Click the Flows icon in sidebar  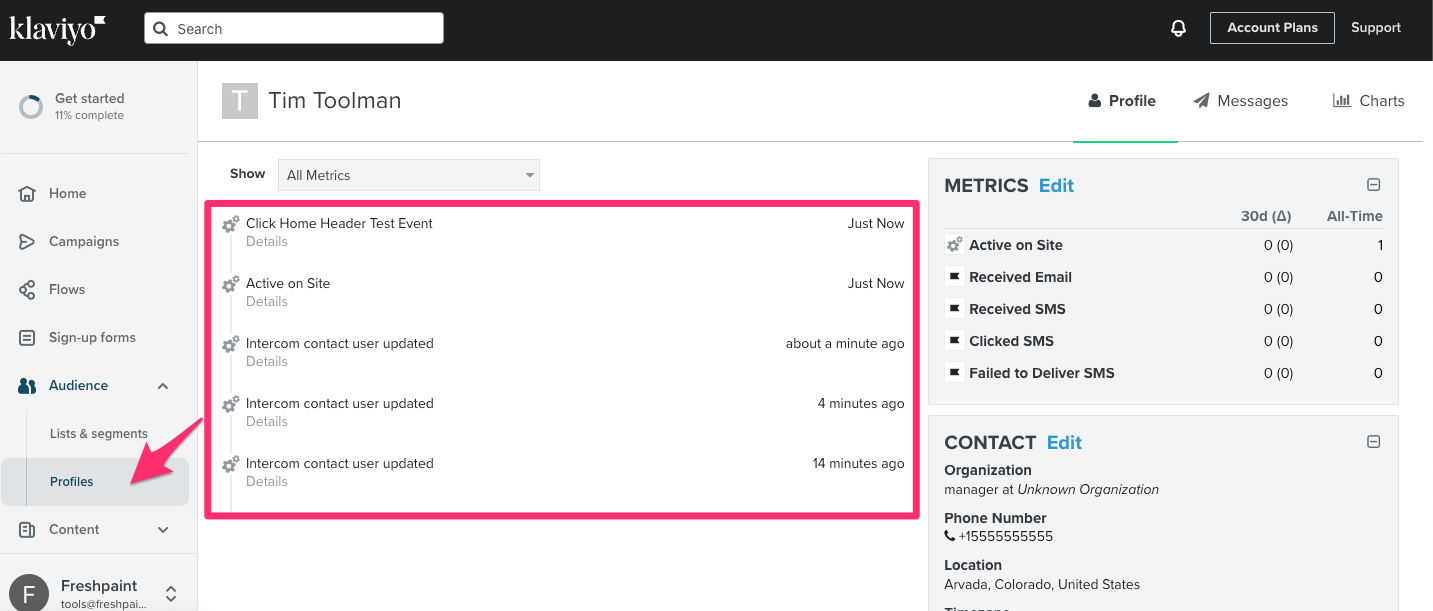28,290
